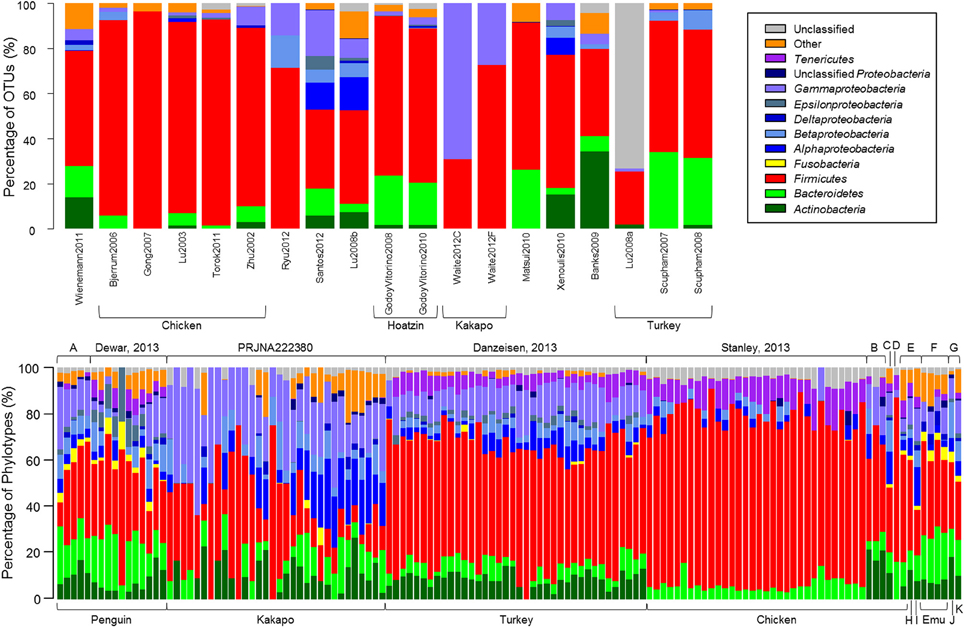This screenshot has width=964, height=627.
Task: Select the 'Bjerrum2006' x-axis label
Action: coord(113,261)
